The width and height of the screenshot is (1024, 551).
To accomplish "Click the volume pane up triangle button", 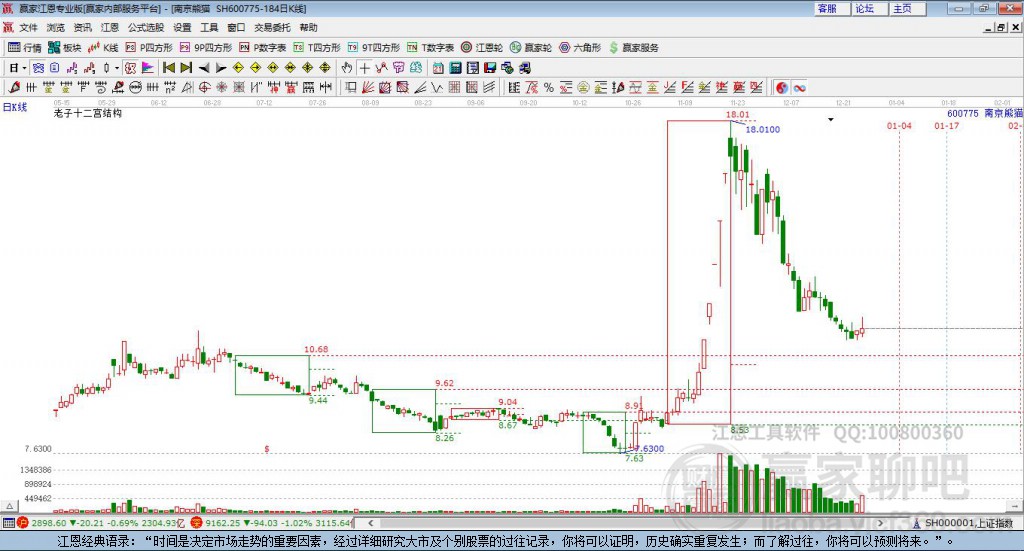I will tap(9, 506).
